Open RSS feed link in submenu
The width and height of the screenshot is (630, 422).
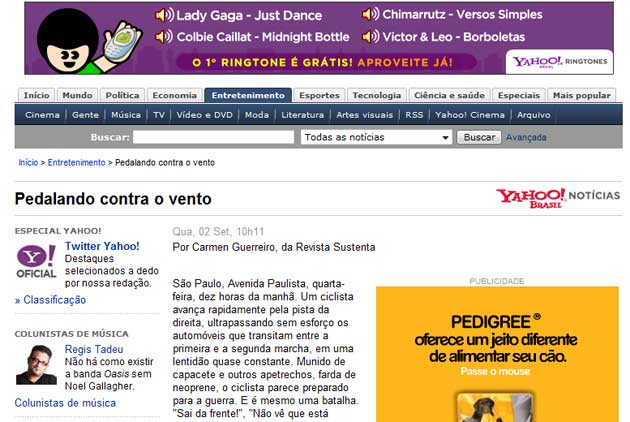414,115
